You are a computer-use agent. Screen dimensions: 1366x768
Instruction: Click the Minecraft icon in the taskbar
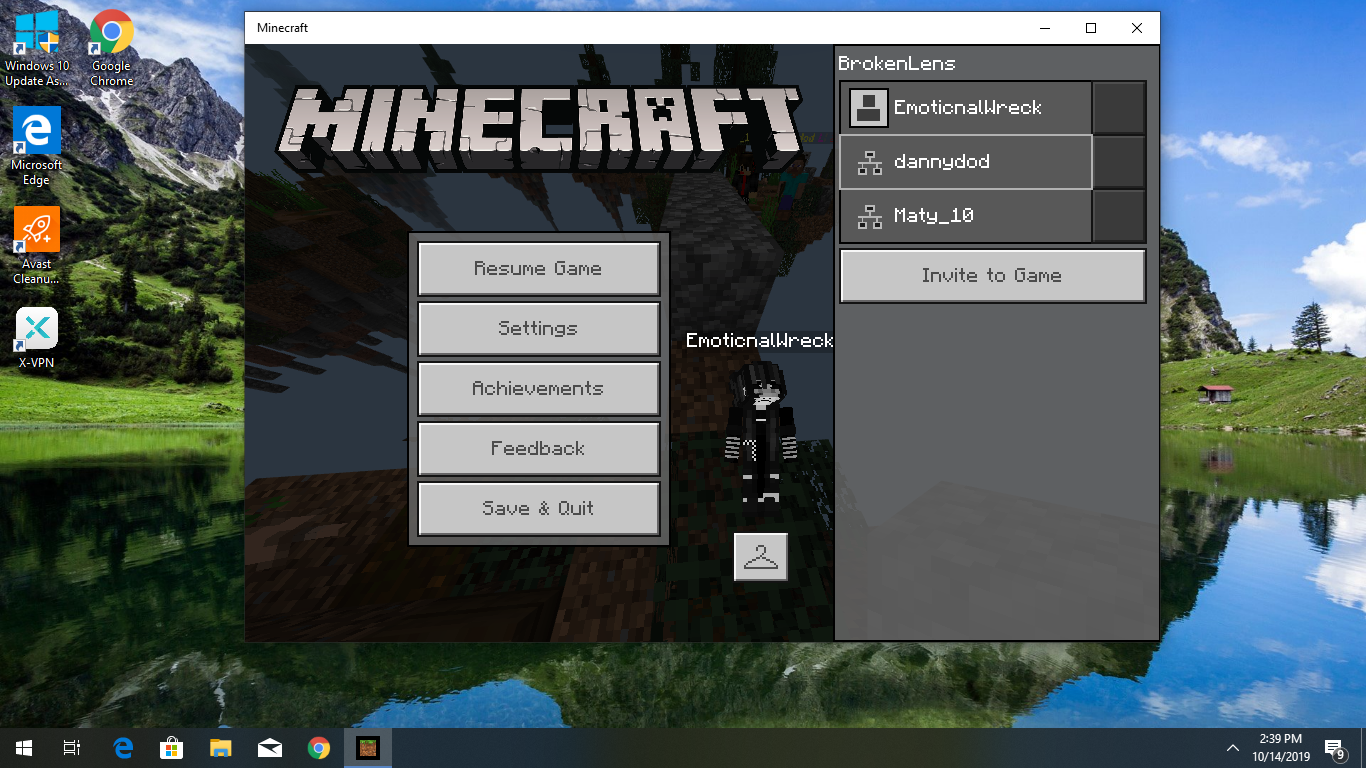tap(368, 748)
